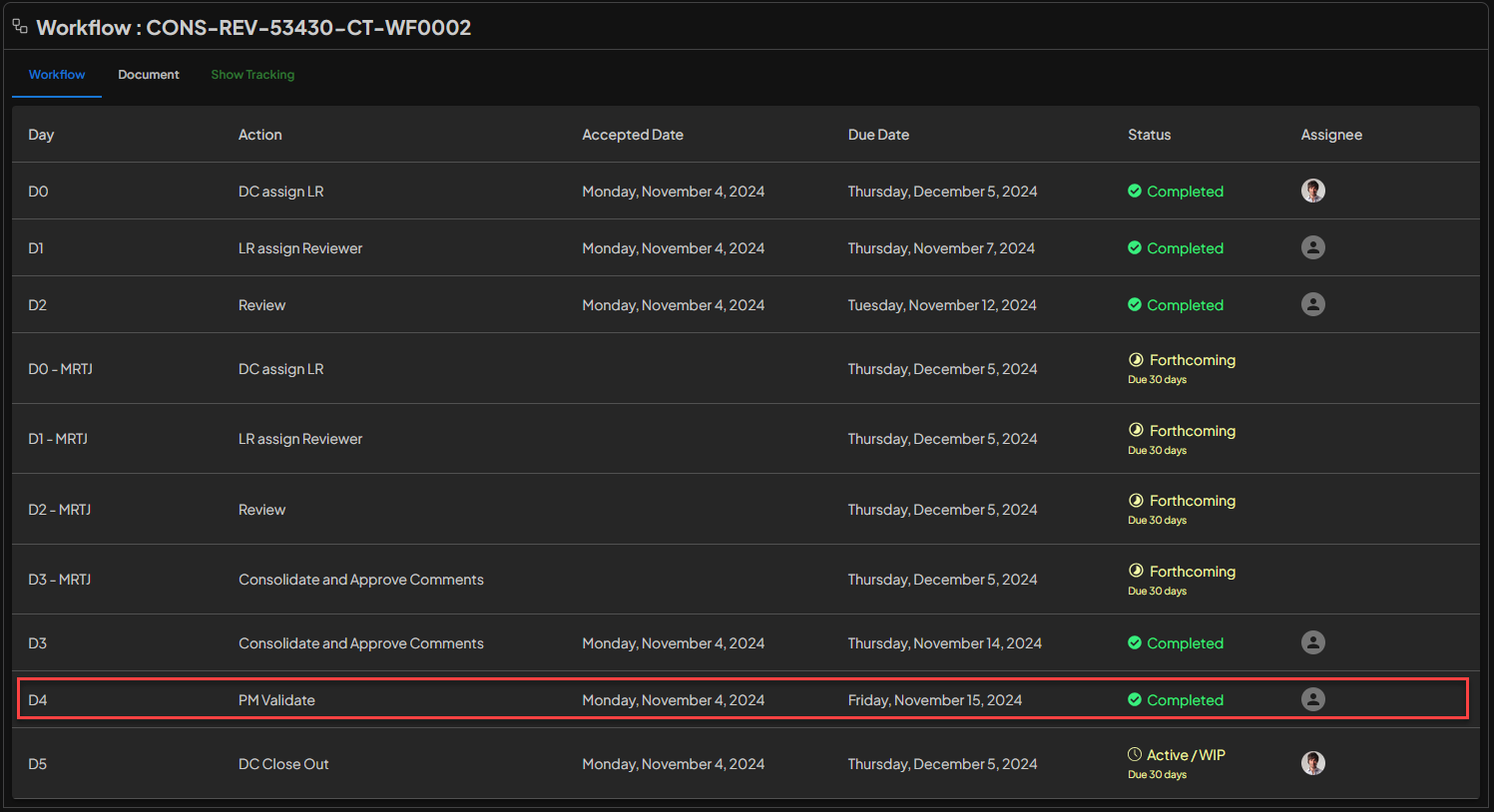This screenshot has height=812, width=1494.
Task: Open the Show Tracking link
Action: (252, 75)
